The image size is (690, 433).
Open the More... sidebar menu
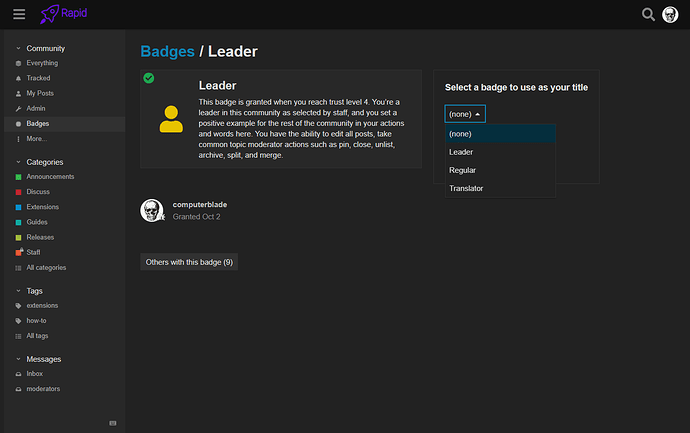pyautogui.click(x=37, y=139)
